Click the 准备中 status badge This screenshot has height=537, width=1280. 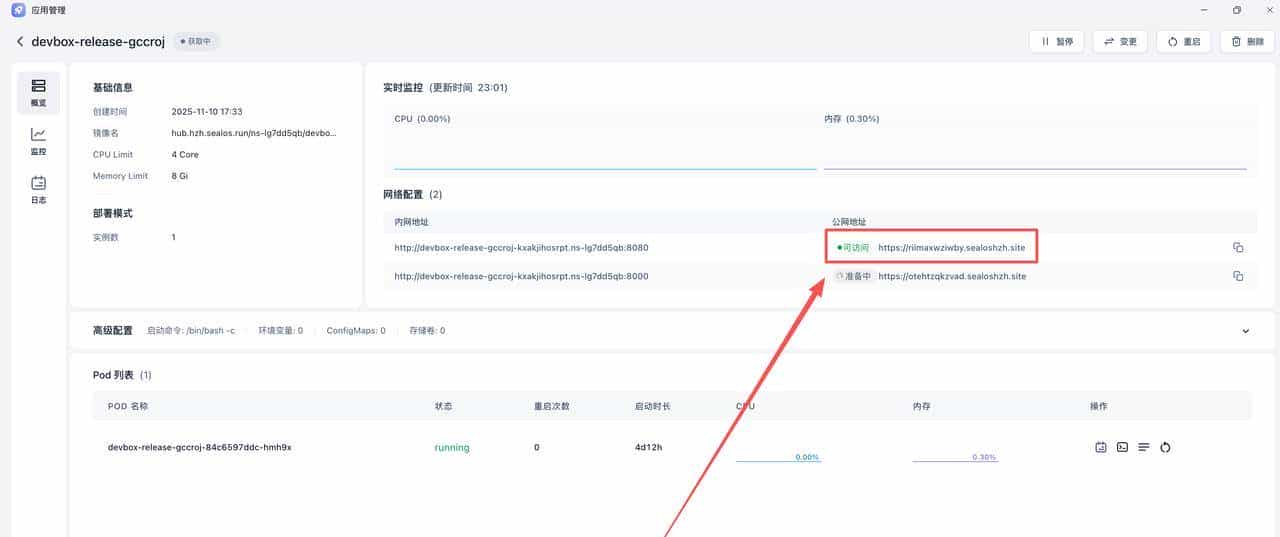pyautogui.click(x=854, y=276)
